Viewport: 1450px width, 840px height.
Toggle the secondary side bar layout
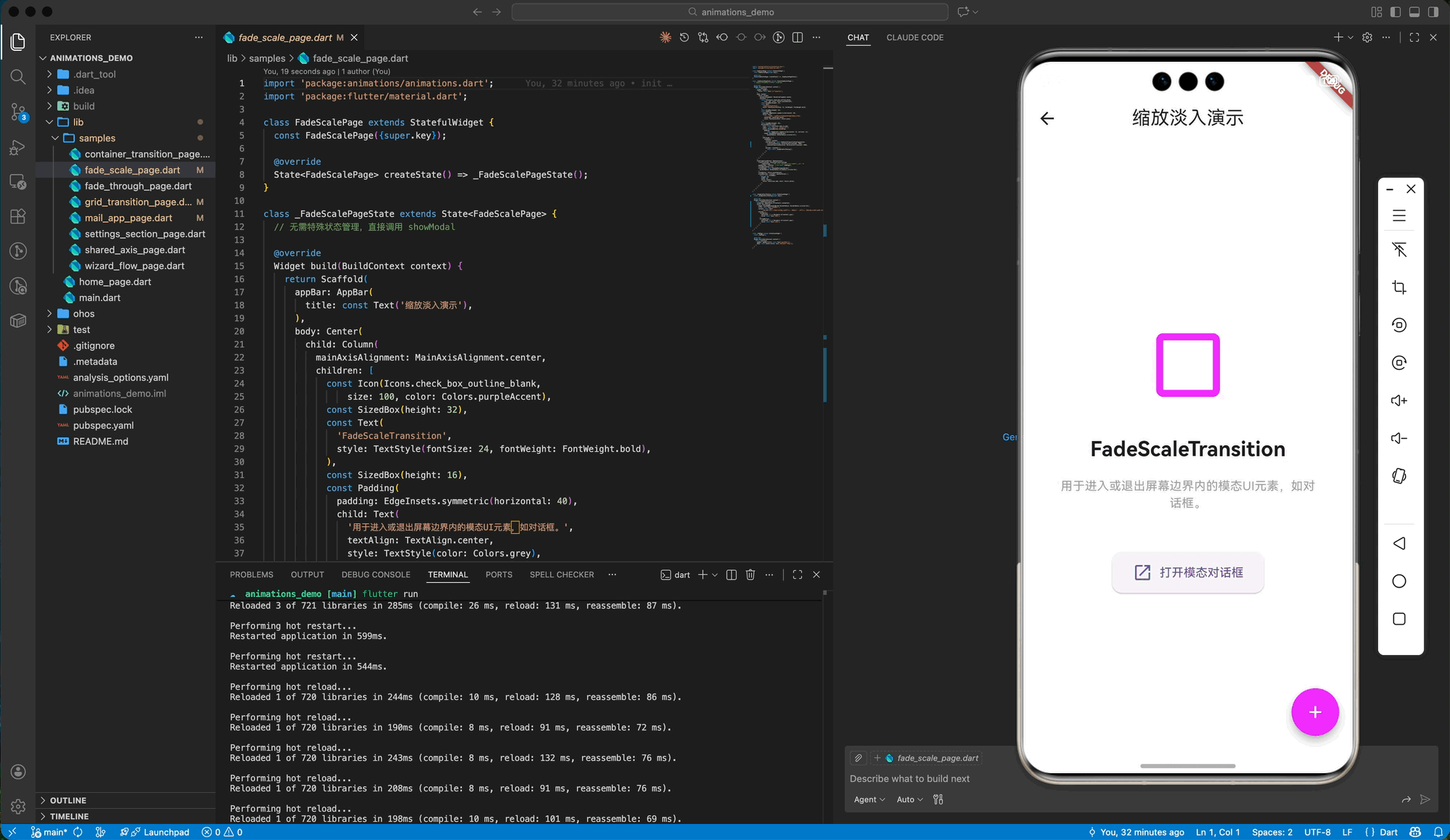click(1433, 12)
